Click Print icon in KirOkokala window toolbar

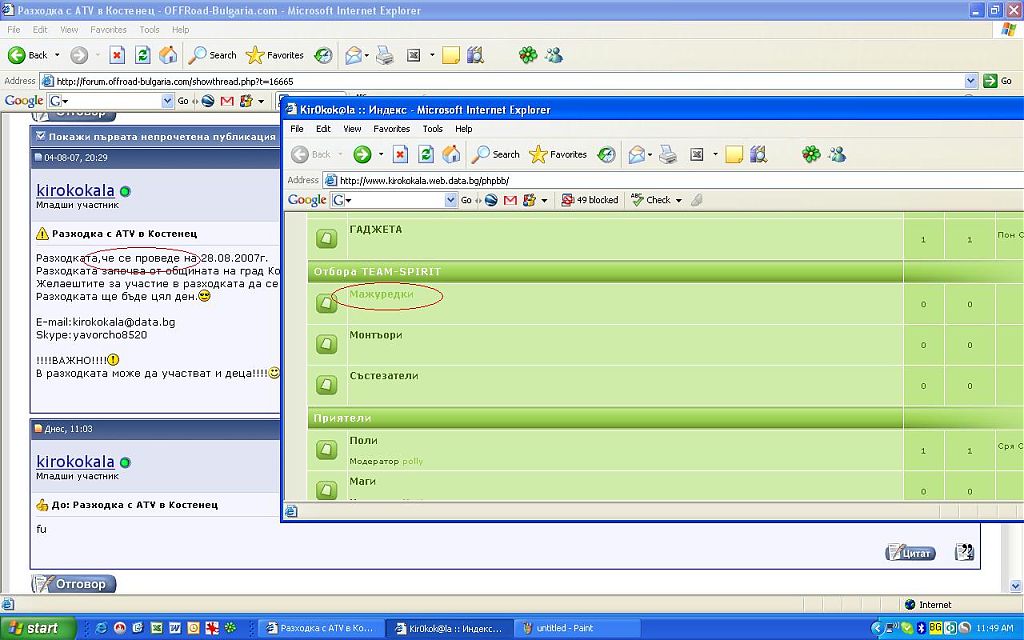pyautogui.click(x=668, y=154)
